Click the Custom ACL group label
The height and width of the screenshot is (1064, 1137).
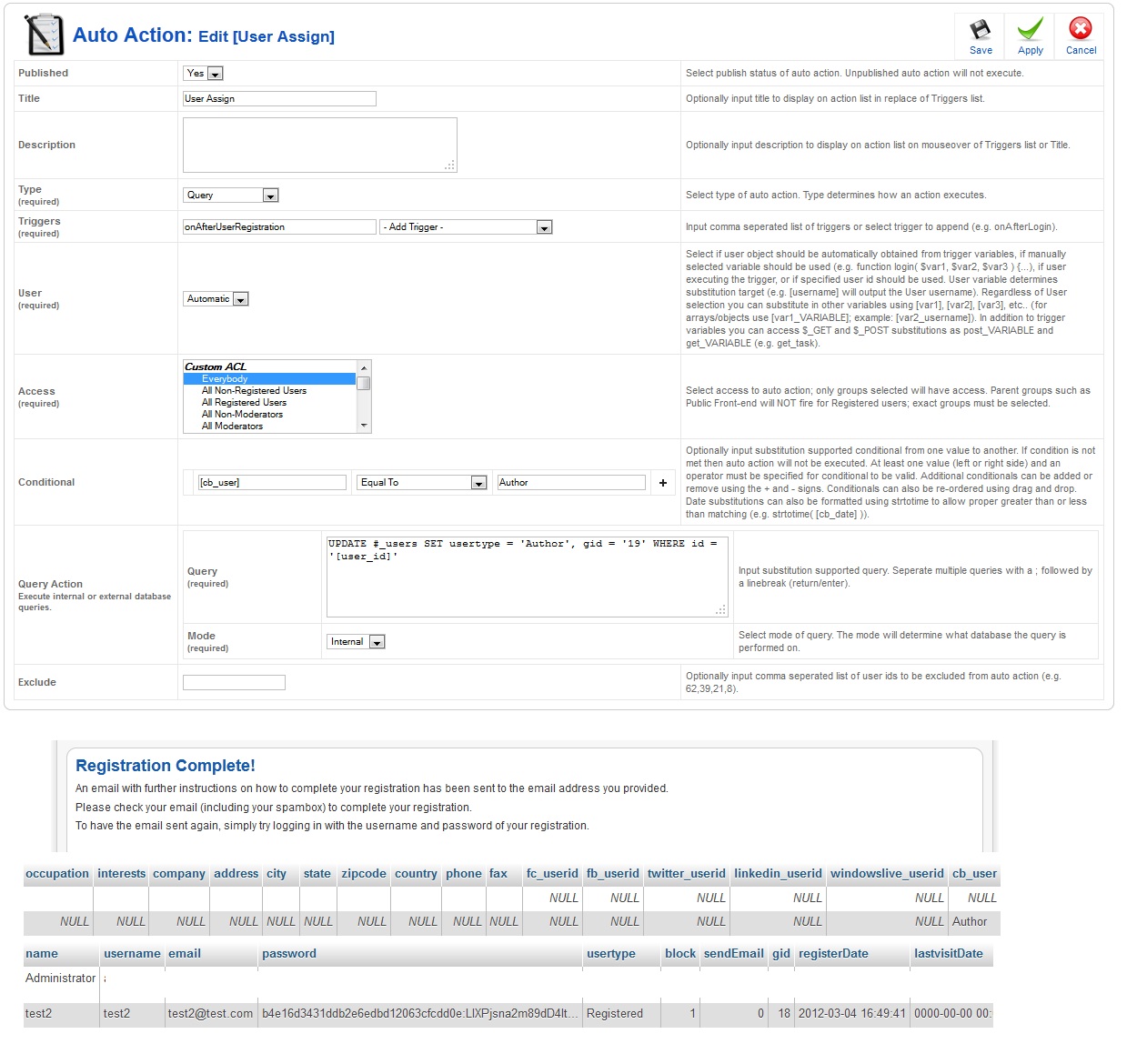point(216,367)
